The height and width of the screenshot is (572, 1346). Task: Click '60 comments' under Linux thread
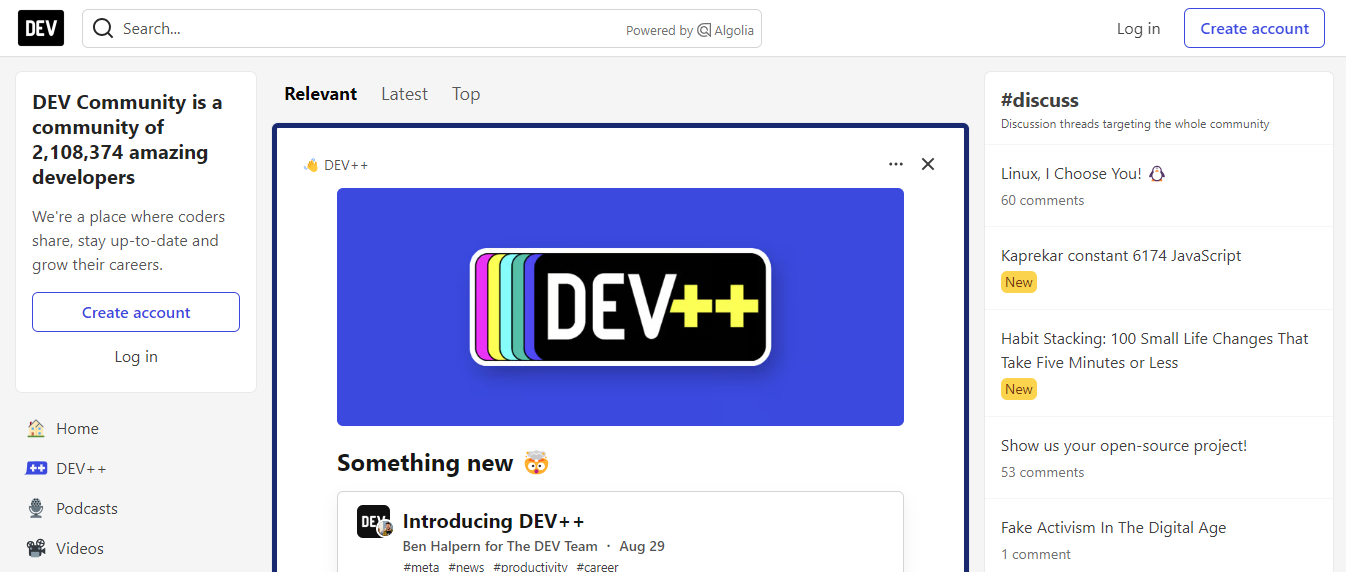tap(1042, 200)
